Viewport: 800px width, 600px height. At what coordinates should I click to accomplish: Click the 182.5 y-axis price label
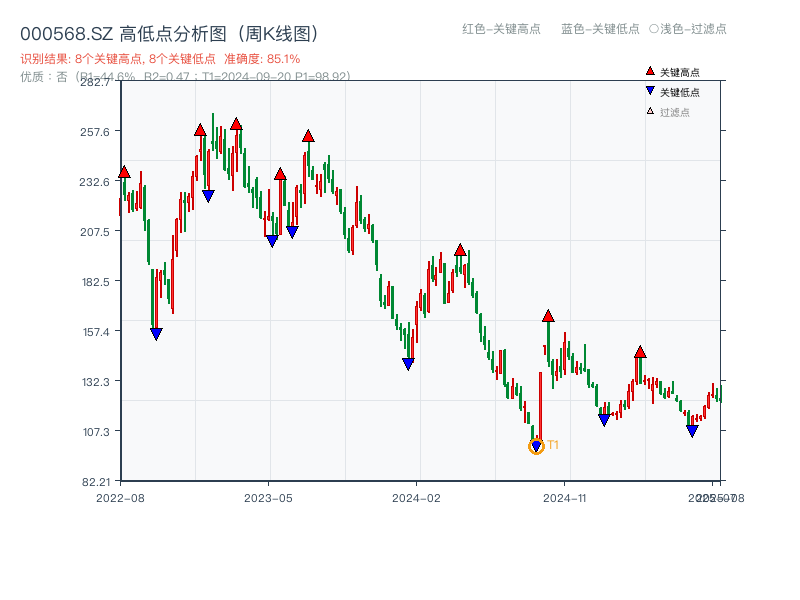tap(96, 282)
